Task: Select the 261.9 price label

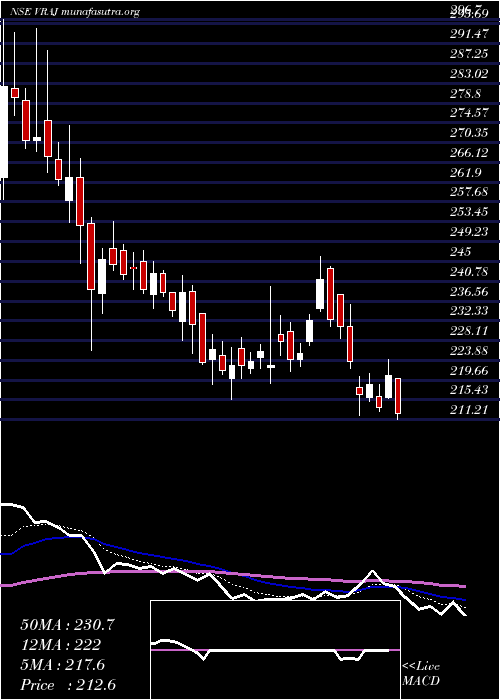Action: [x=465, y=173]
